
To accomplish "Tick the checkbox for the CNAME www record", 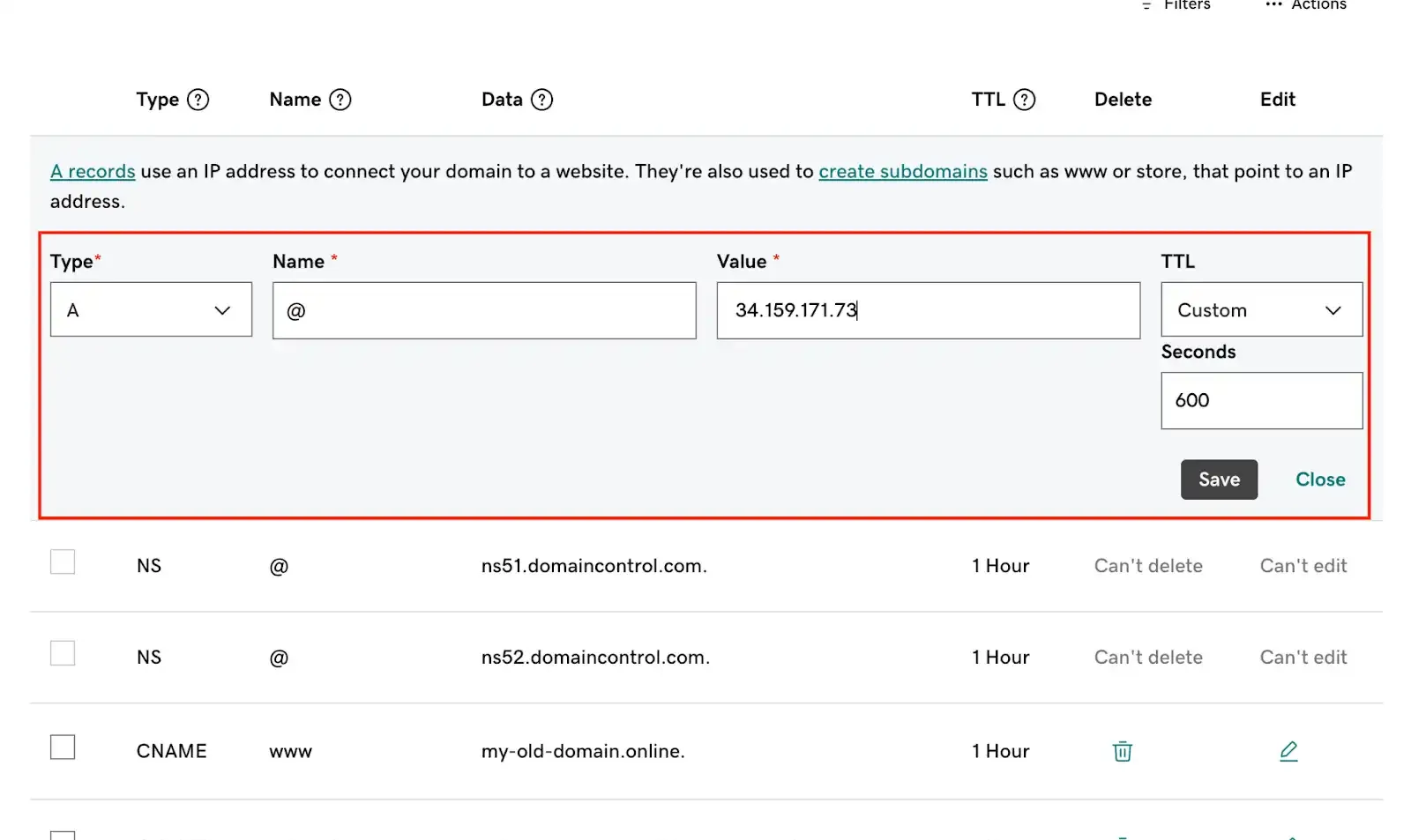I will (x=63, y=747).
